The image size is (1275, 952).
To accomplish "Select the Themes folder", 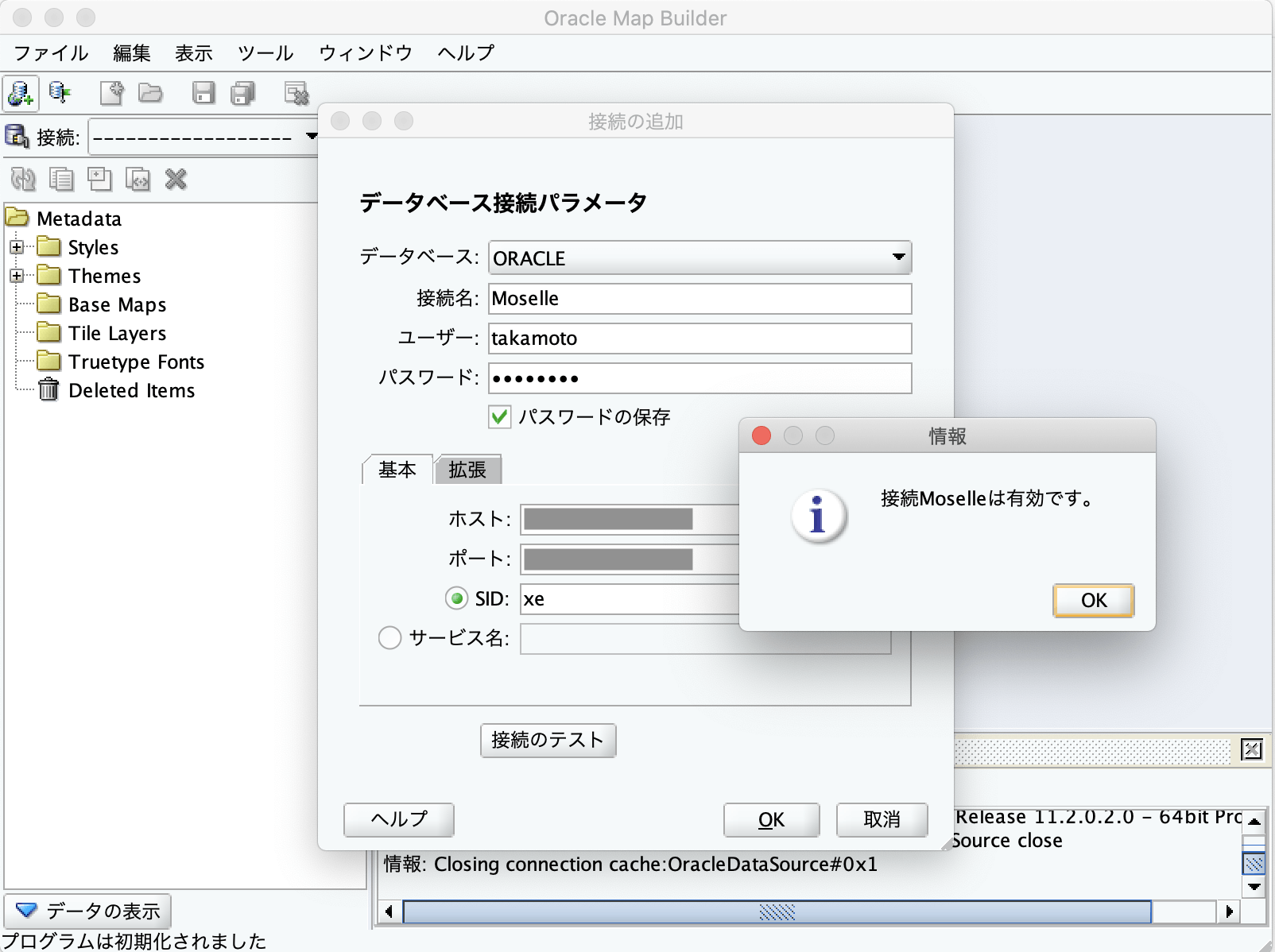I will [x=90, y=276].
